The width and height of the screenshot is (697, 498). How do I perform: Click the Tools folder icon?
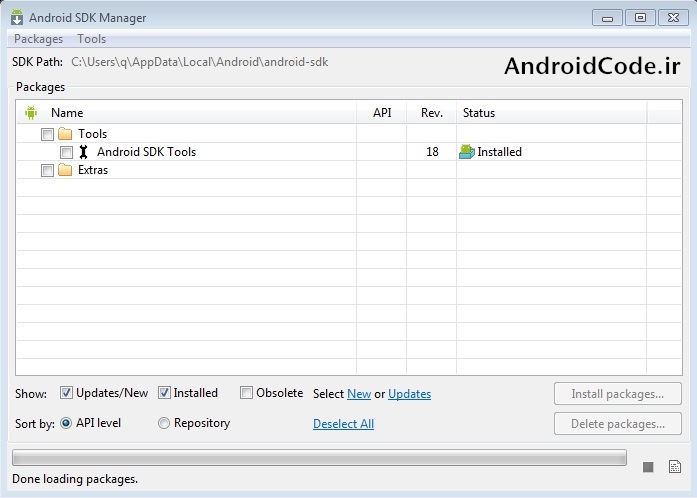pos(66,134)
